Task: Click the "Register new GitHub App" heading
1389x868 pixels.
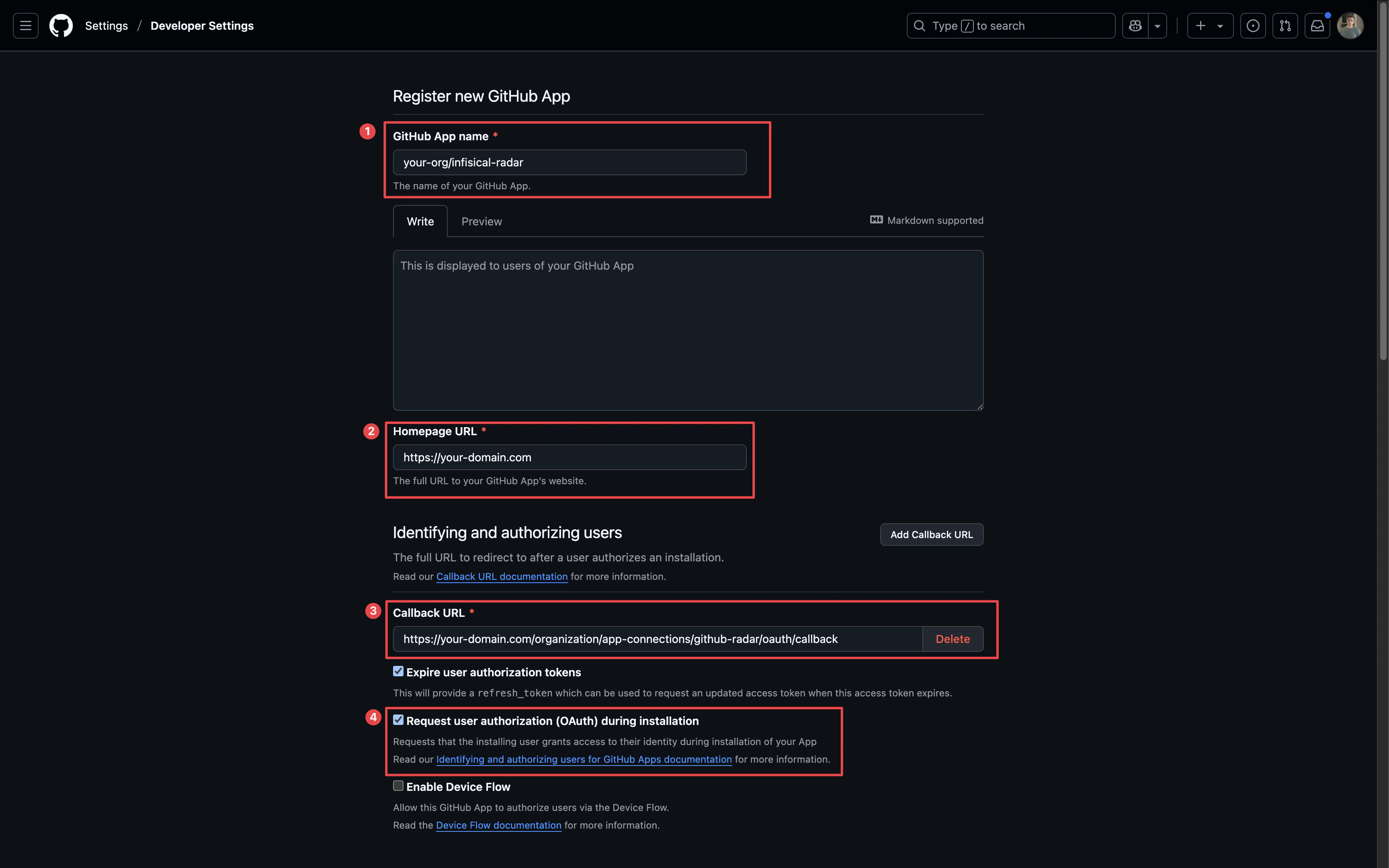Action: pos(481,96)
